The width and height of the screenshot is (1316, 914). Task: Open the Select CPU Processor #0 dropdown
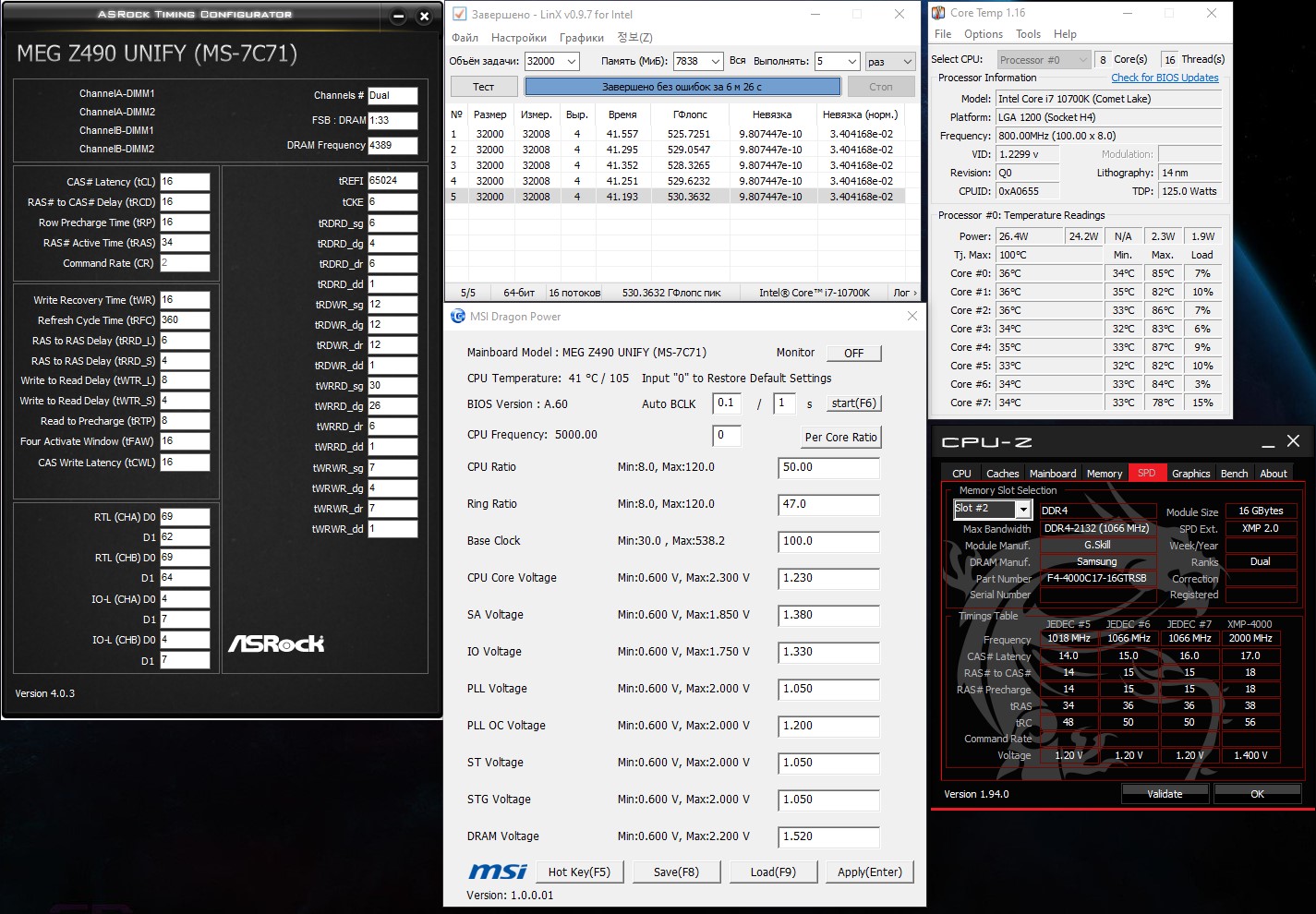tap(1044, 59)
